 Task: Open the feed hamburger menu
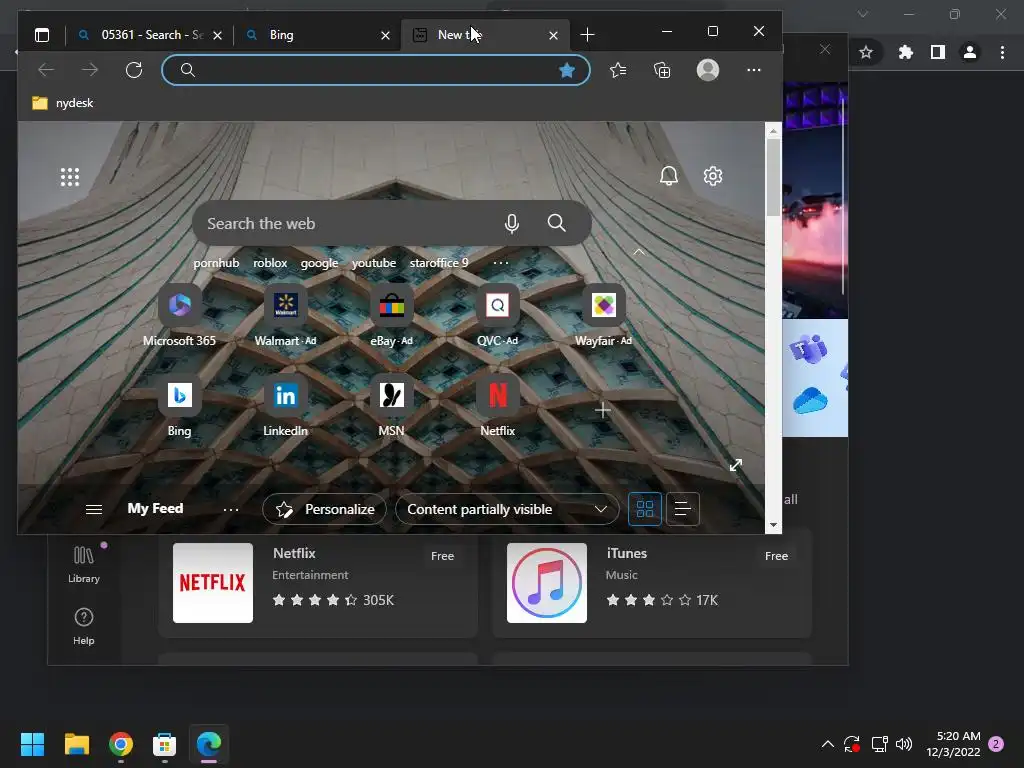[94, 509]
